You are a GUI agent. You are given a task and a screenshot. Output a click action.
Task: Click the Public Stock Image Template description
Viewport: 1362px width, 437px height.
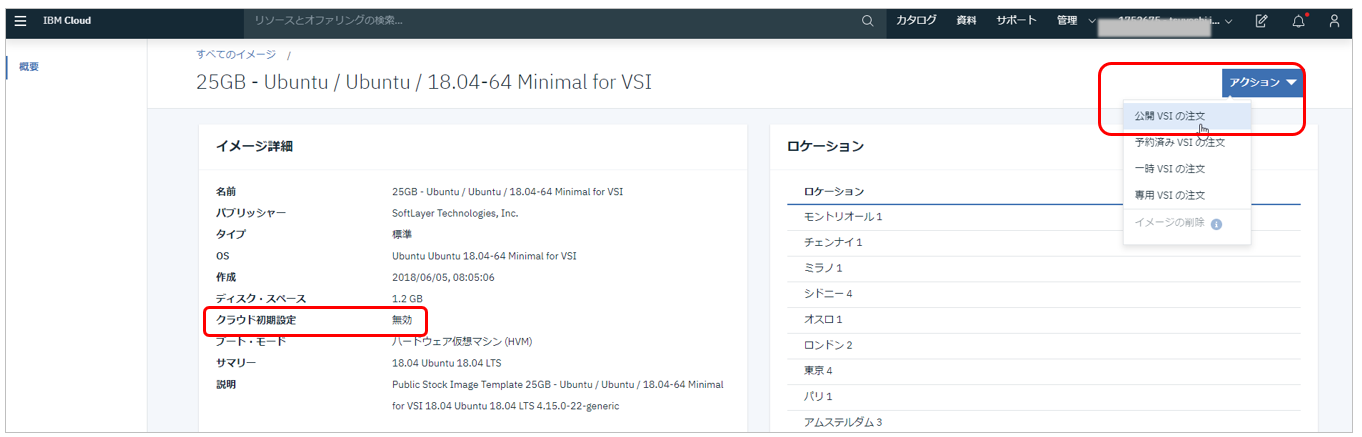pos(558,395)
